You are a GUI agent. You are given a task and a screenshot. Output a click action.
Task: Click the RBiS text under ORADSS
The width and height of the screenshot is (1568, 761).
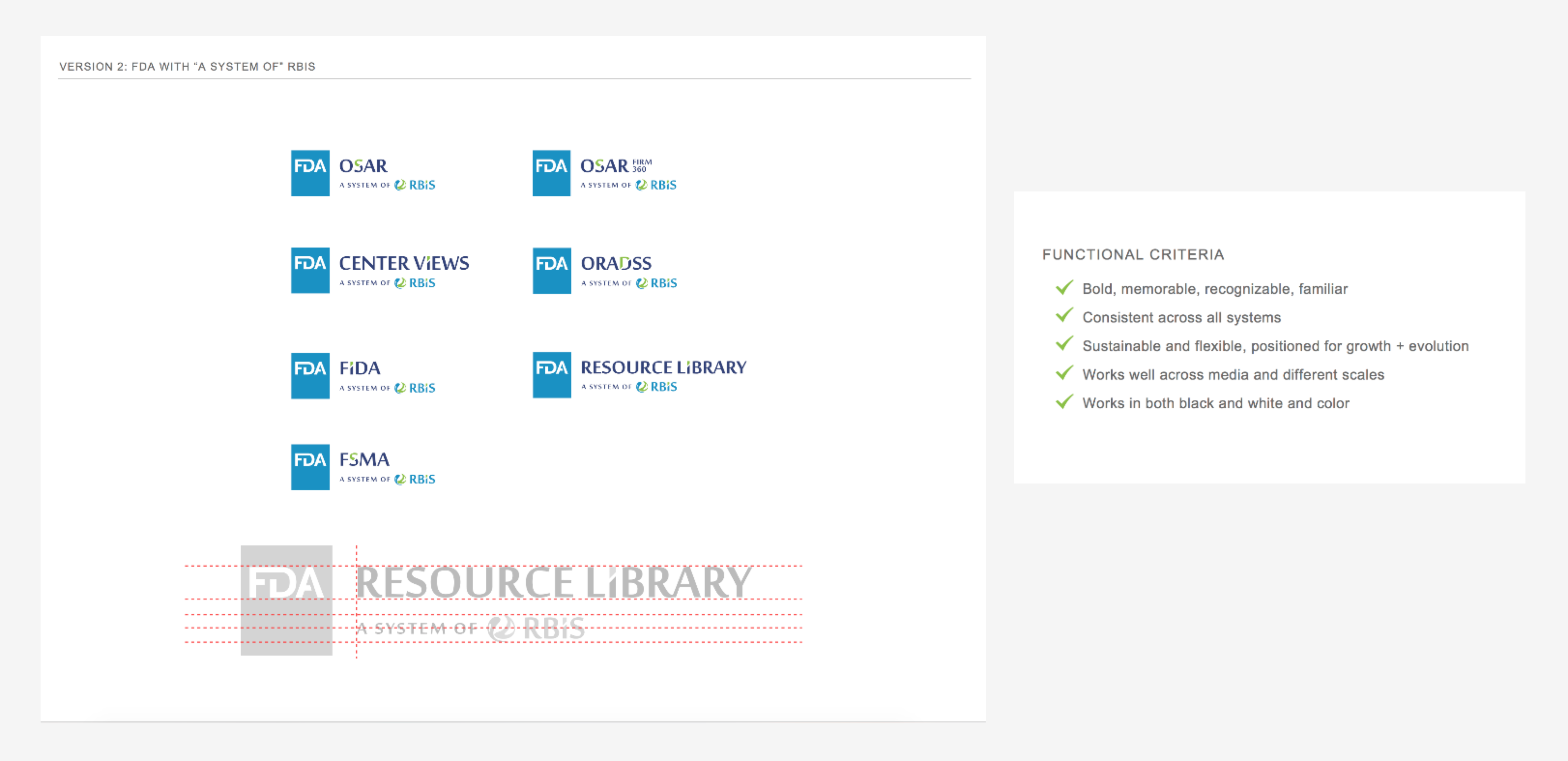pyautogui.click(x=664, y=283)
